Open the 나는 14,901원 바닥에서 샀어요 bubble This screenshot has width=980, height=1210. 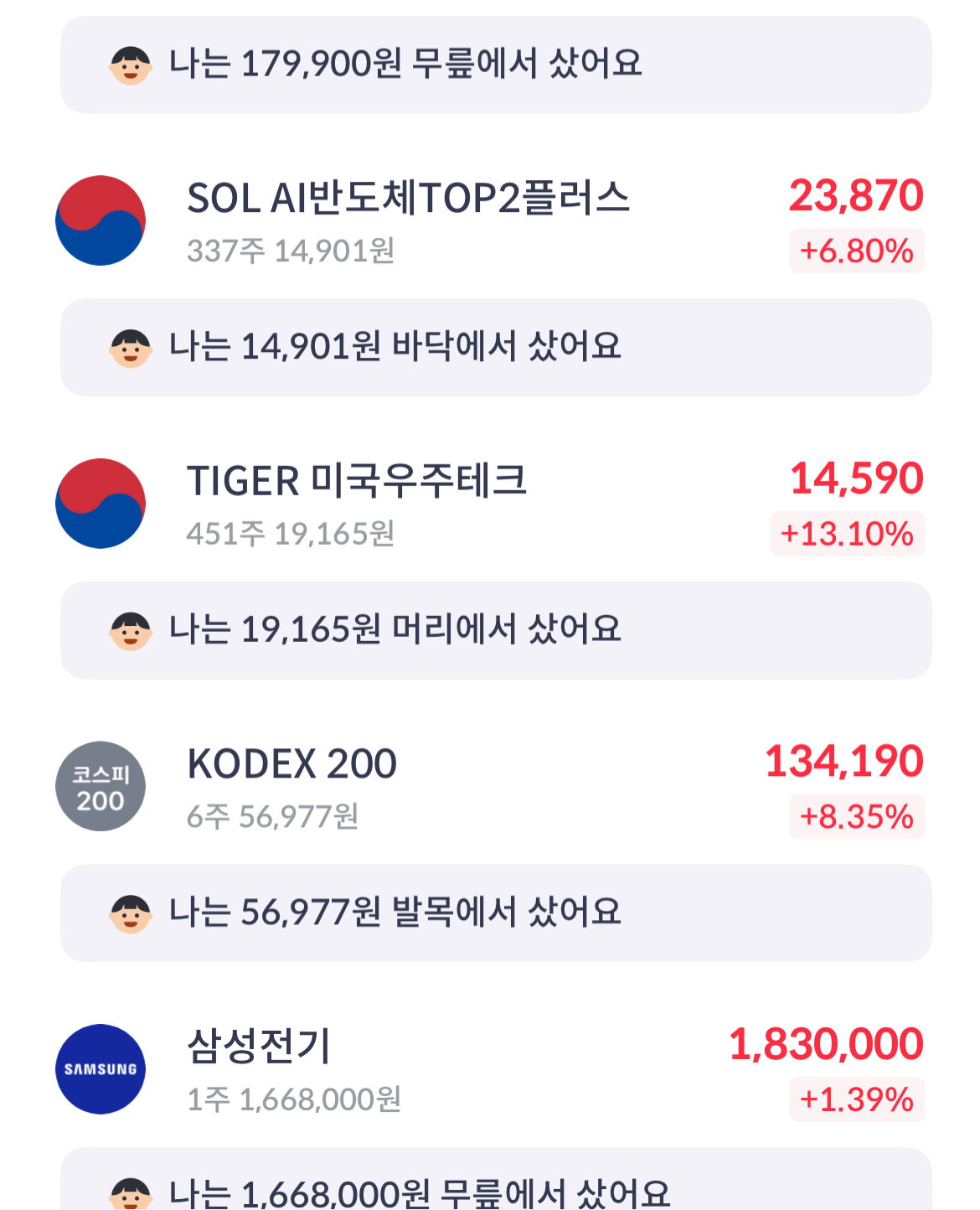496,348
